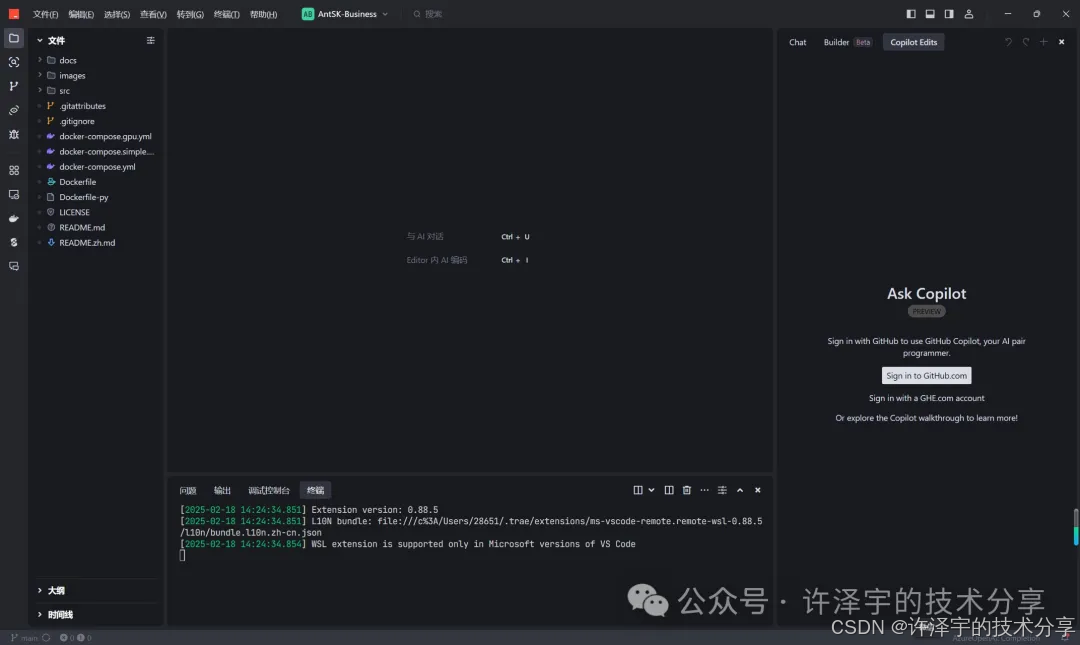Image resolution: width=1080 pixels, height=645 pixels.
Task: Close the bottom terminal panel
Action: [x=758, y=490]
